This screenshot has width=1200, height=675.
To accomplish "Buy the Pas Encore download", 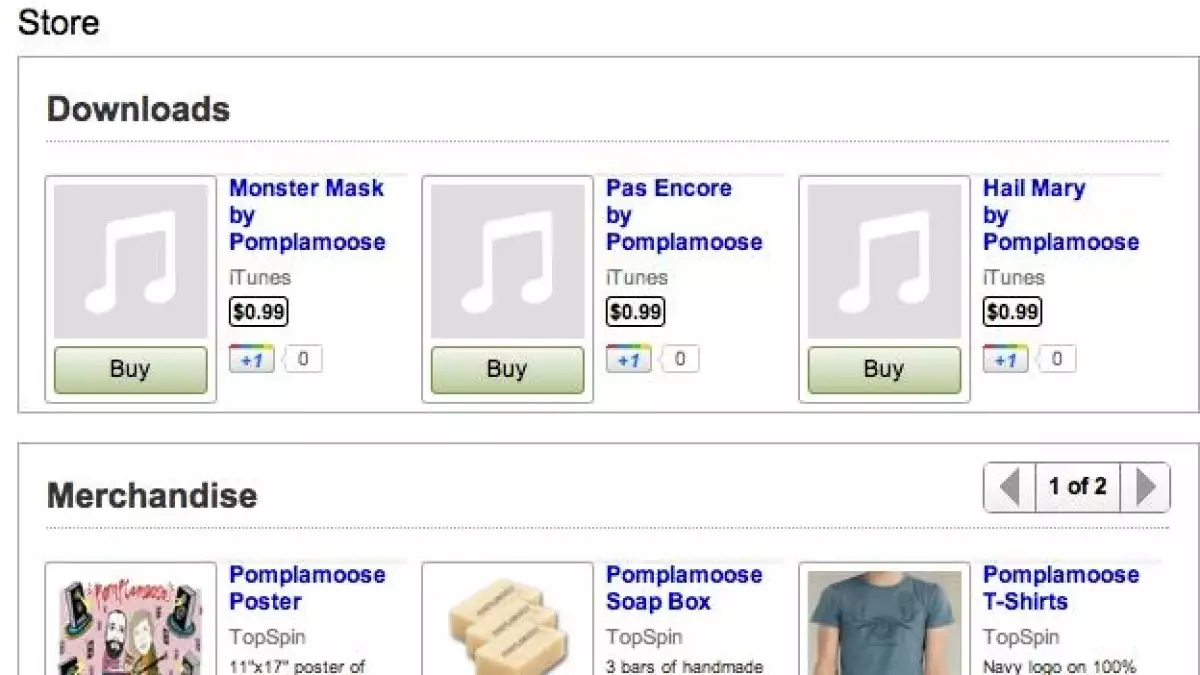I will [x=507, y=370].
